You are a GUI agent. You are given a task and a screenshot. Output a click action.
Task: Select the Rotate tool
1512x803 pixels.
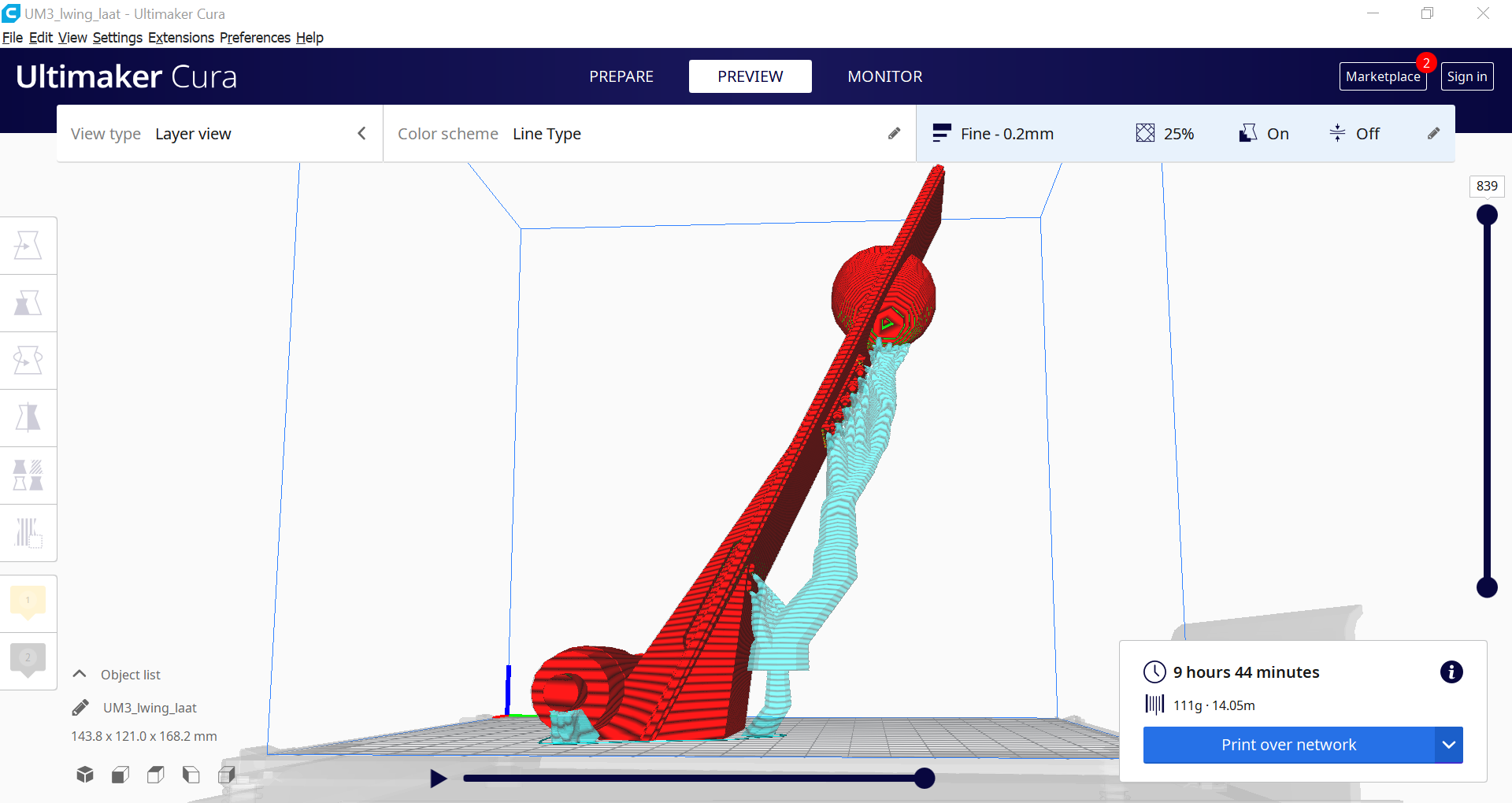pyautogui.click(x=28, y=360)
